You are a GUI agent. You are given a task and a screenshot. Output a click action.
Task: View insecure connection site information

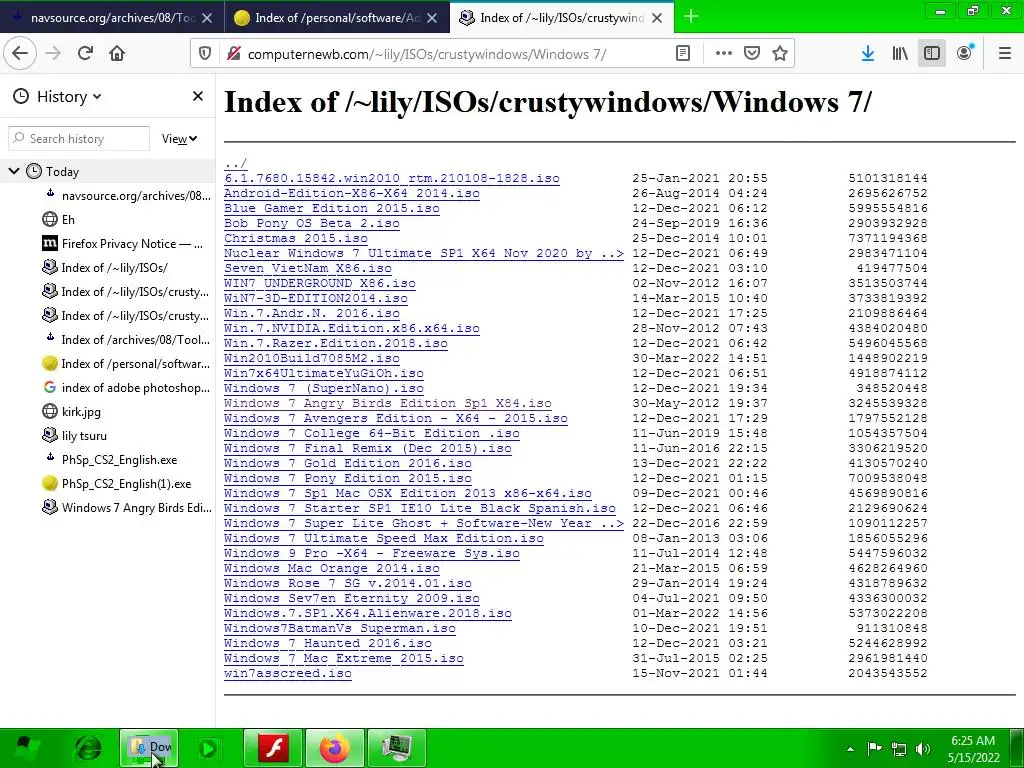point(233,54)
